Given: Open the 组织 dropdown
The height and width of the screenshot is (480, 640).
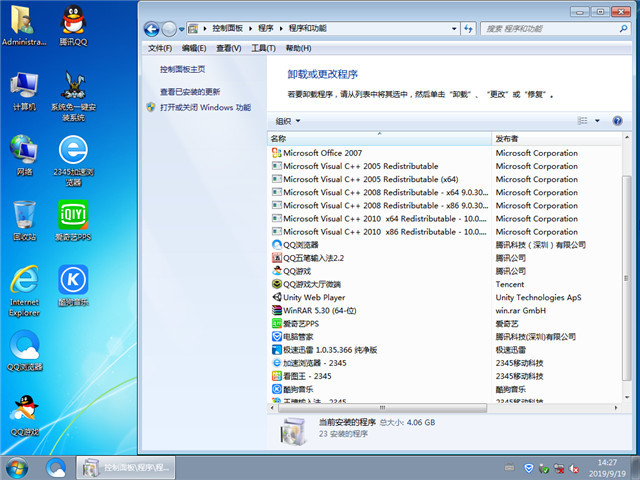Looking at the screenshot, I should pyautogui.click(x=288, y=121).
